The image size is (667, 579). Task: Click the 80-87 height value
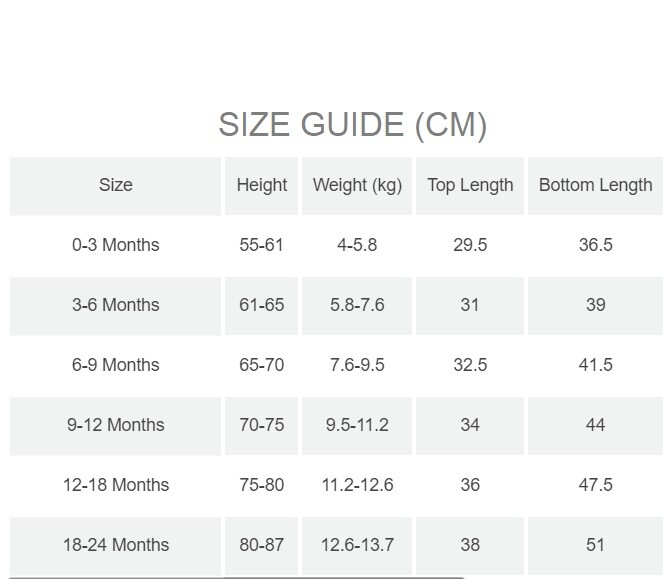pyautogui.click(x=261, y=545)
